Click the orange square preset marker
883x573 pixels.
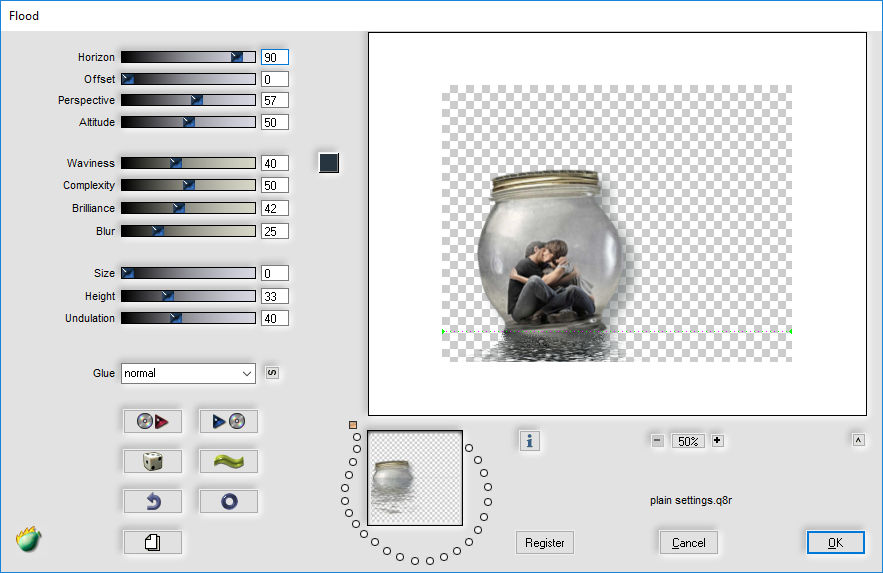point(353,425)
